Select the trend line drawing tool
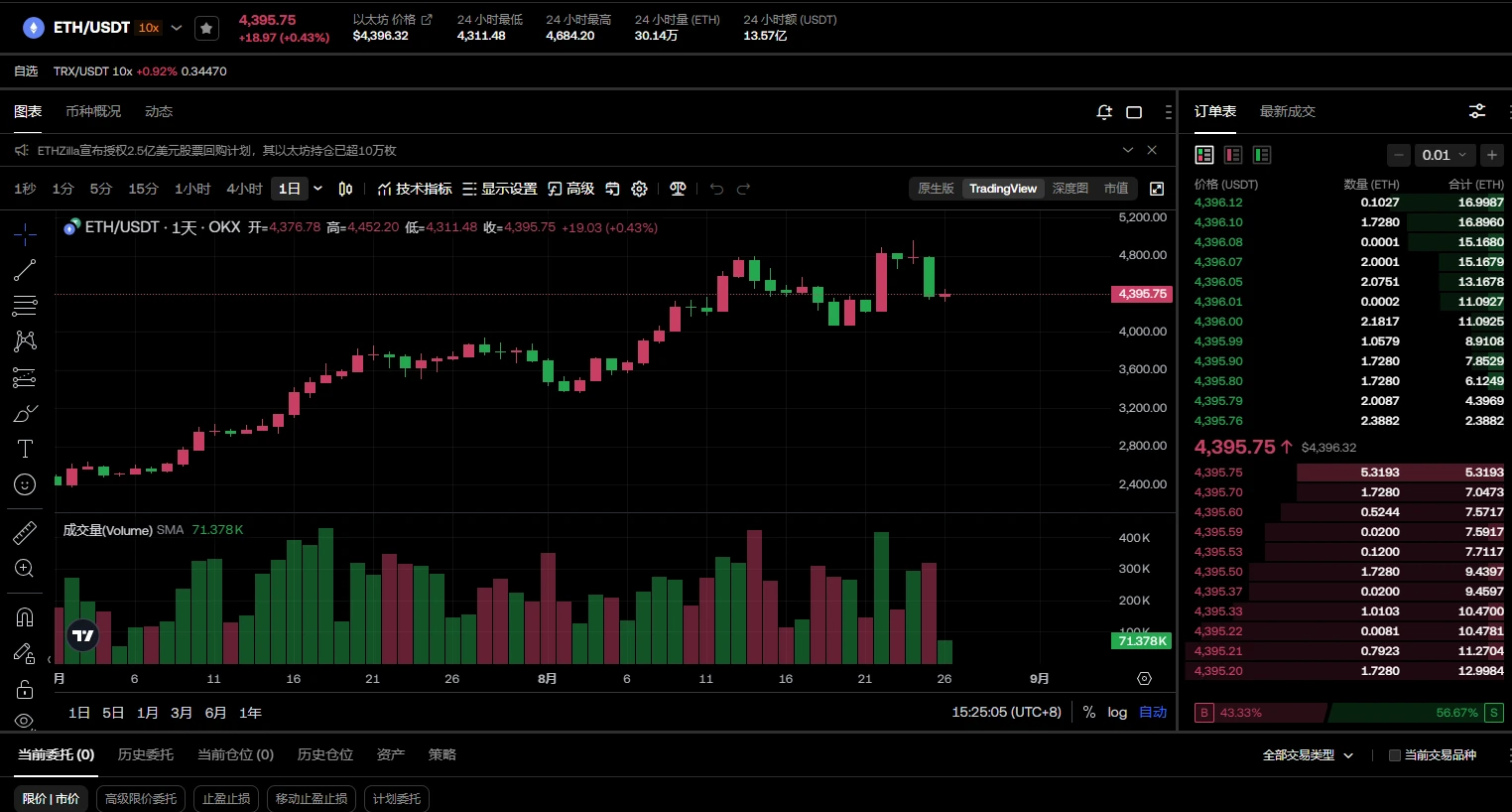Viewport: 1512px width, 812px height. [25, 270]
